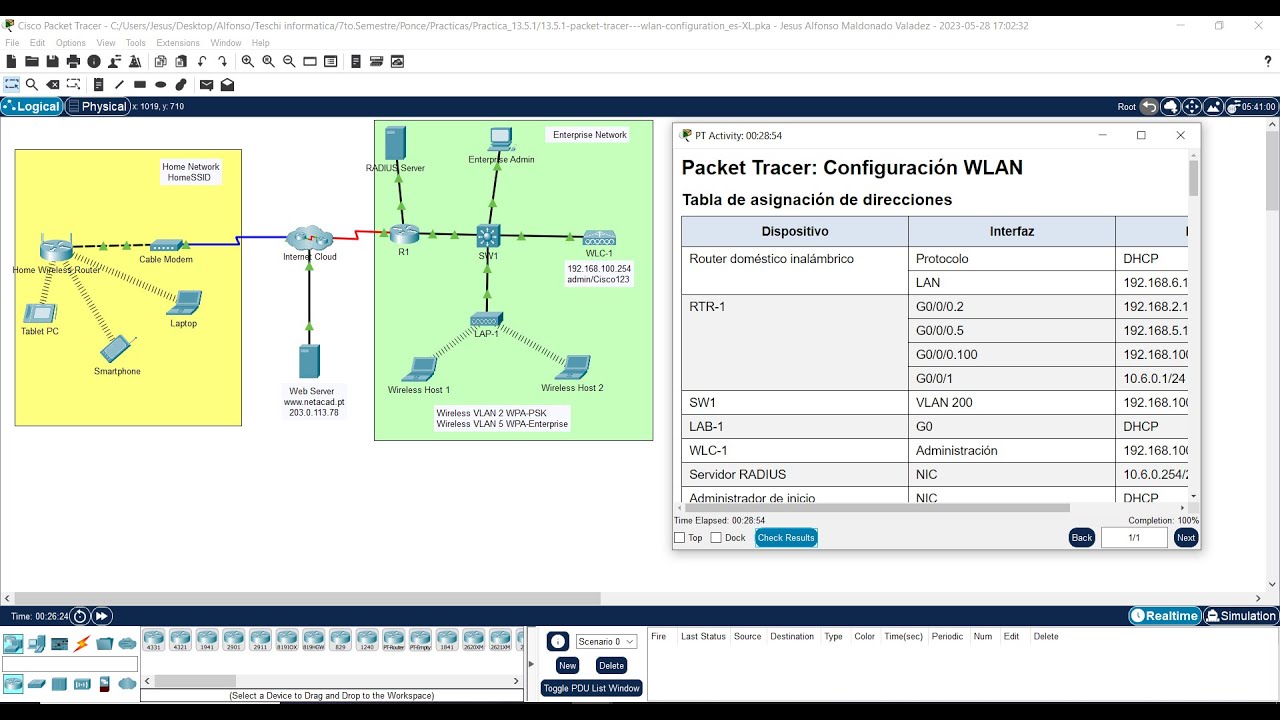Click Next in activity window
This screenshot has height=720, width=1280.
pos(1186,538)
